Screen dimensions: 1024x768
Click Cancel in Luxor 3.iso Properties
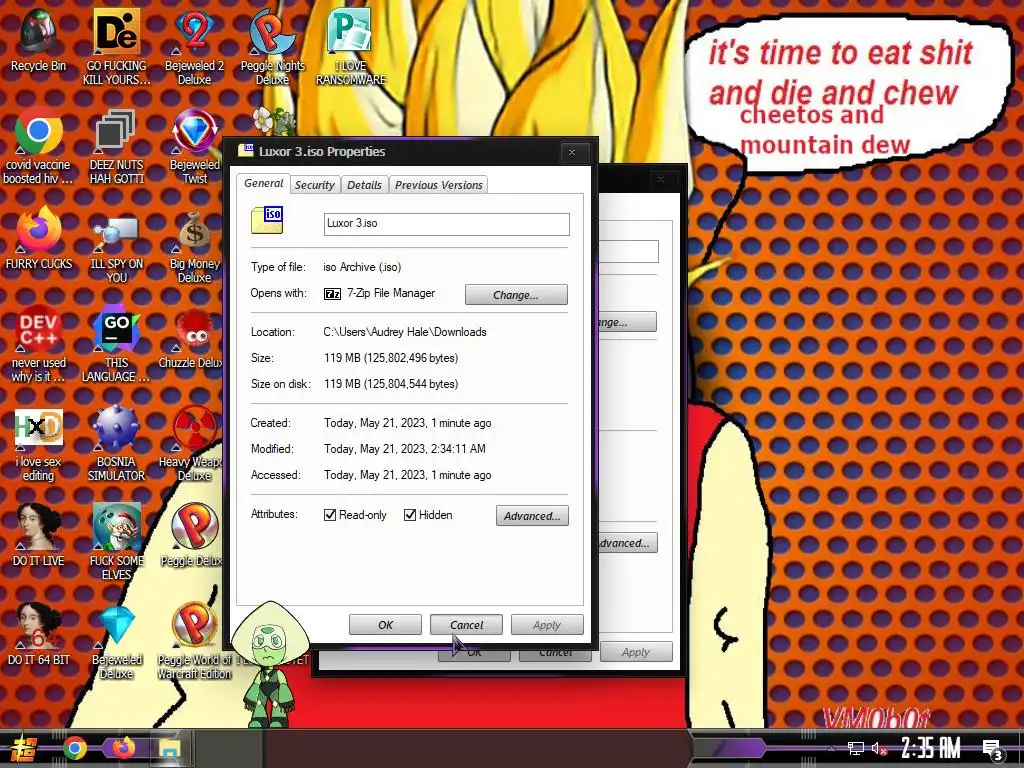pos(466,625)
